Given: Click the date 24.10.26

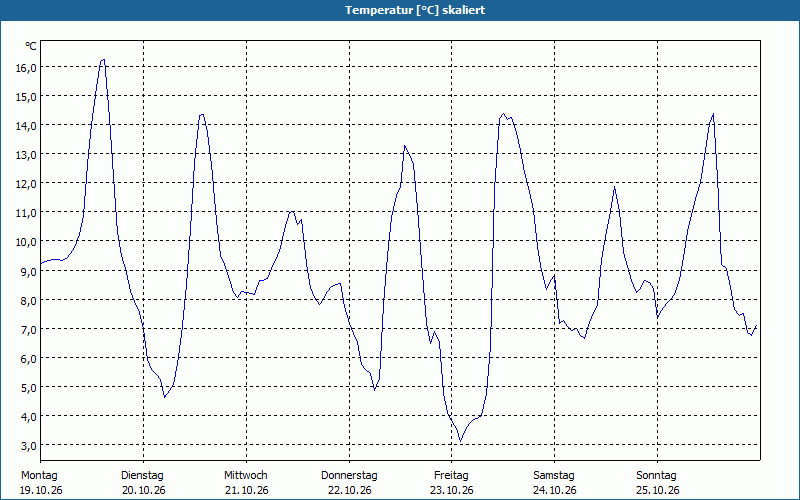Looking at the screenshot, I should [555, 490].
